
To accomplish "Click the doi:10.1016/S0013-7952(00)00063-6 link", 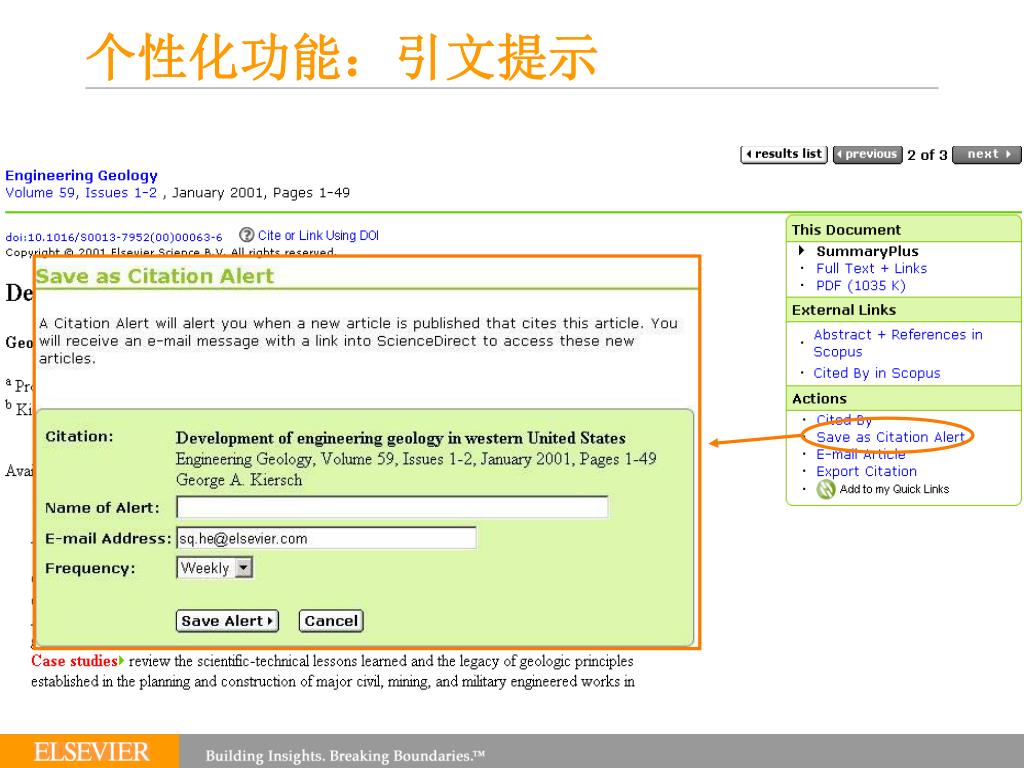I will [114, 237].
